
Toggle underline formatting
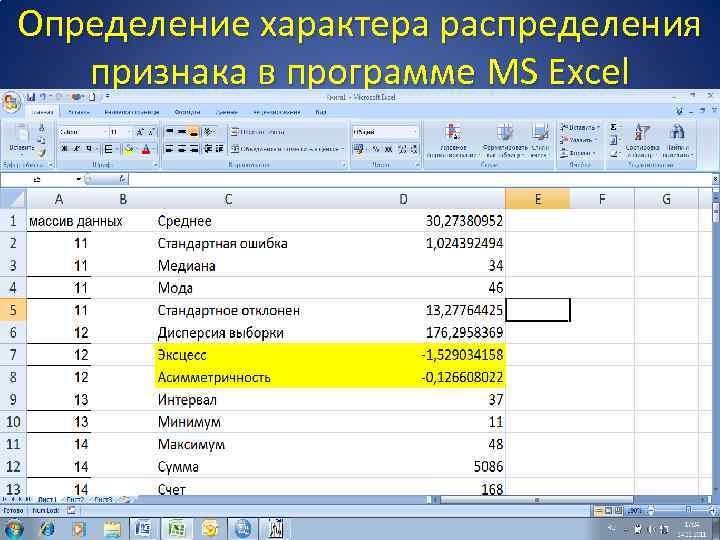coord(89,149)
